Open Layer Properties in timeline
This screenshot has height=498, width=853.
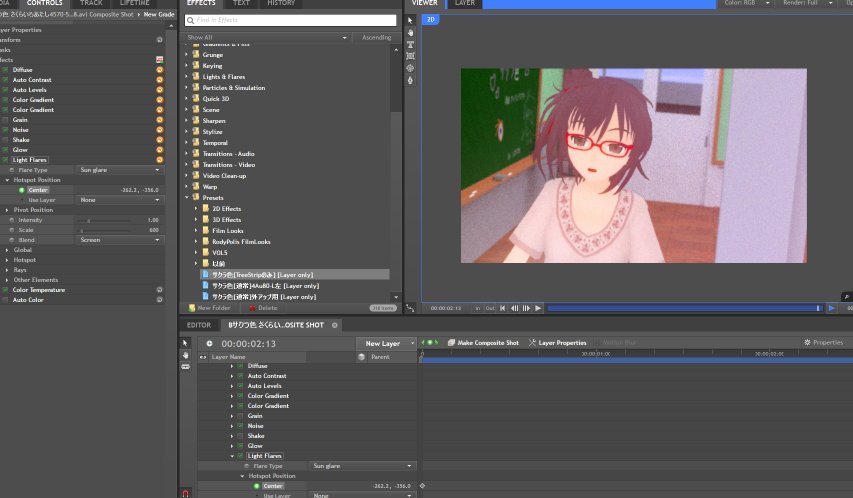tap(558, 343)
